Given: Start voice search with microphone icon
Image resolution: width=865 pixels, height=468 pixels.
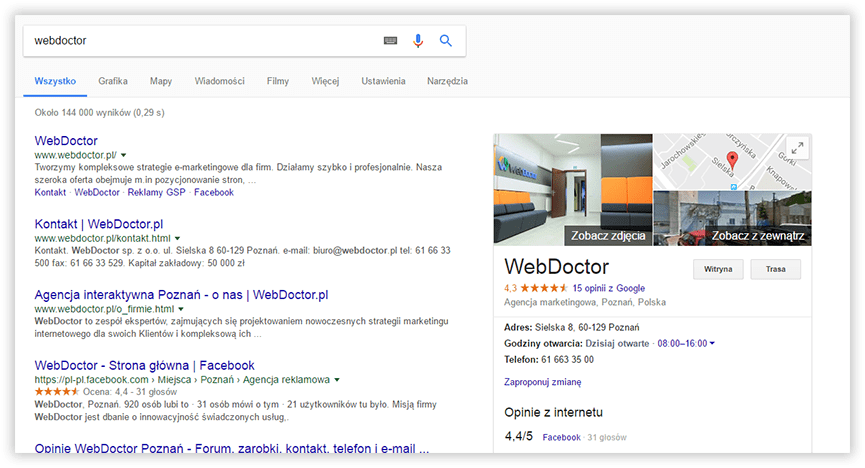Looking at the screenshot, I should (x=418, y=41).
